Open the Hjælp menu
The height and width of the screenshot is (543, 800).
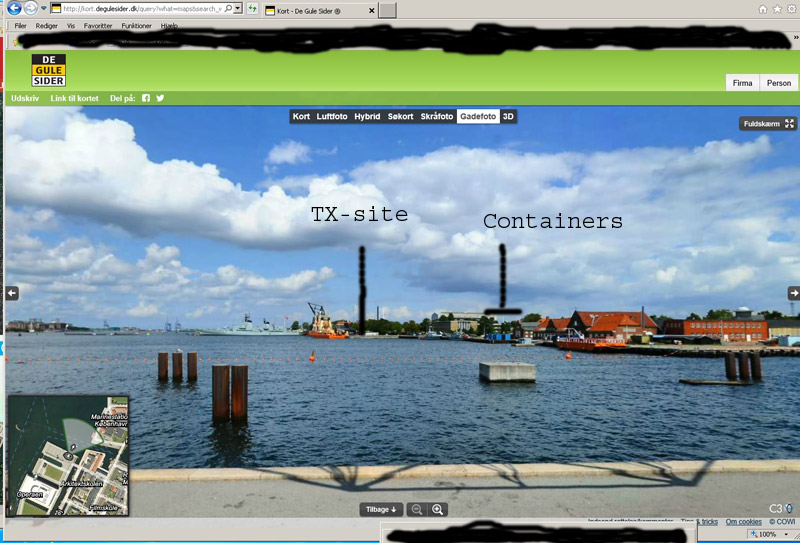pos(169,26)
